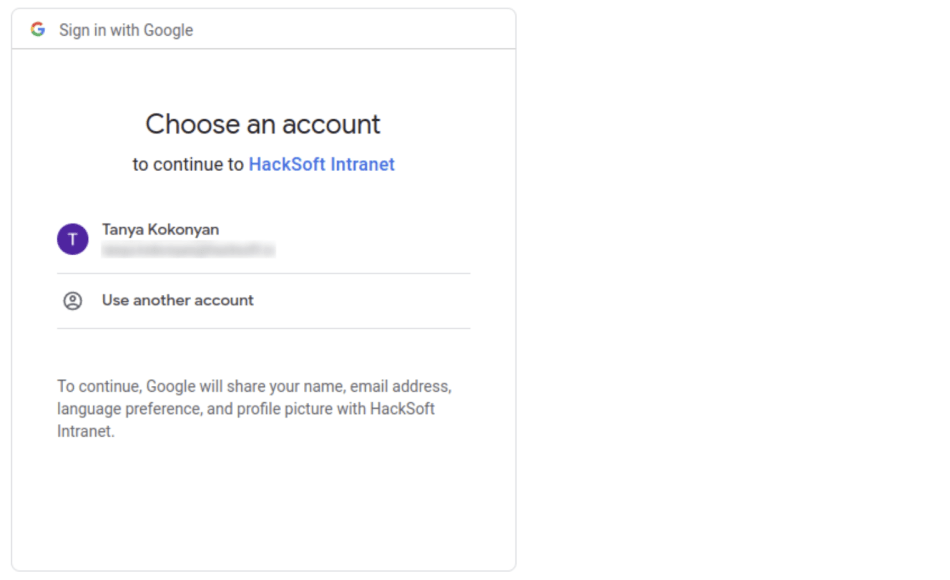The width and height of the screenshot is (950, 580).
Task: Choose Use another account
Action: tap(177, 300)
